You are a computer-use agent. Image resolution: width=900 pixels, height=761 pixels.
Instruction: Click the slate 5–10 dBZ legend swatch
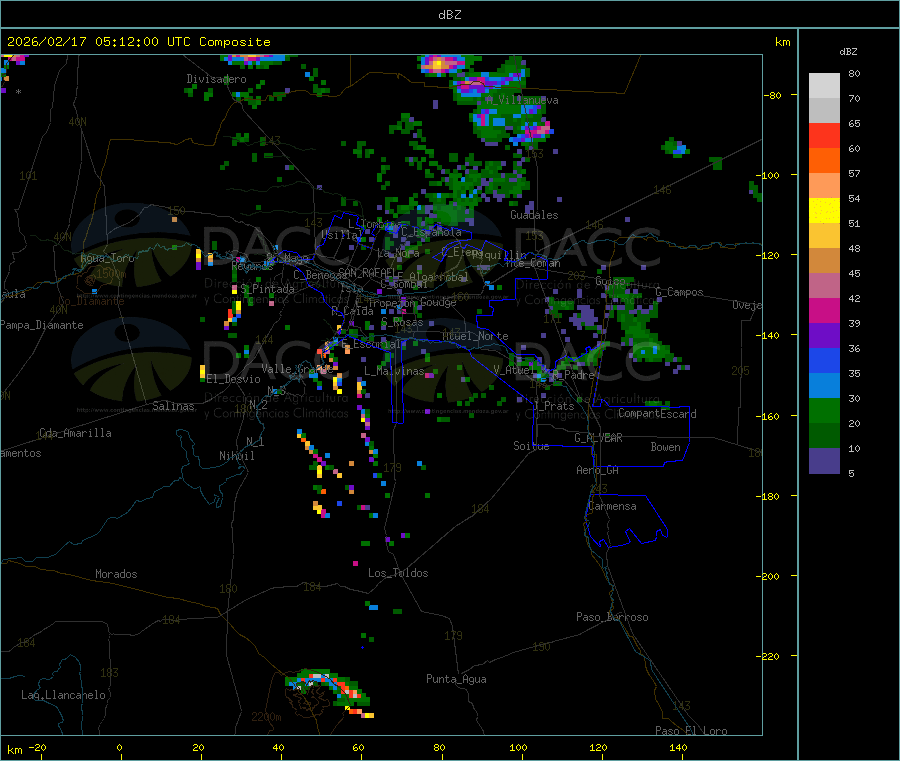[824, 461]
